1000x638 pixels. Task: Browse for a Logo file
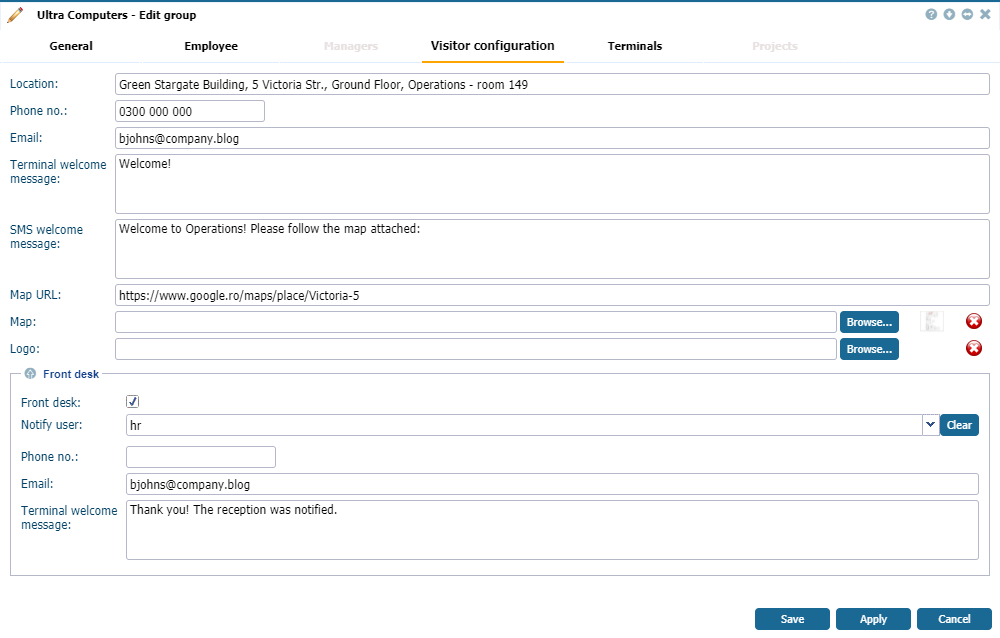[x=869, y=349]
